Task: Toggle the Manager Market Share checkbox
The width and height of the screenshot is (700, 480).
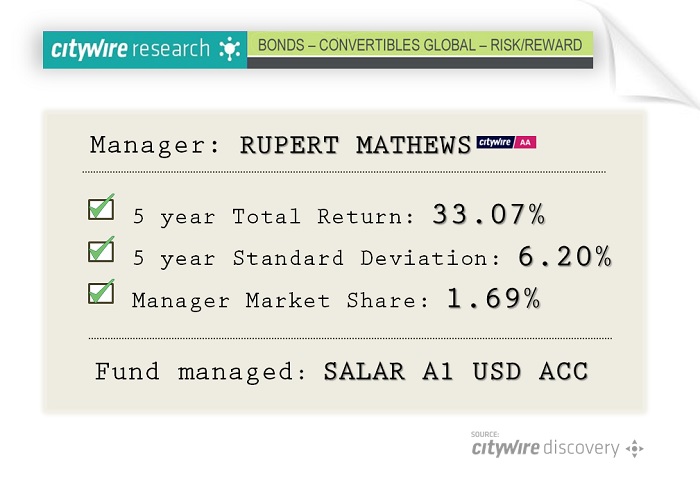Action: pyautogui.click(x=101, y=292)
